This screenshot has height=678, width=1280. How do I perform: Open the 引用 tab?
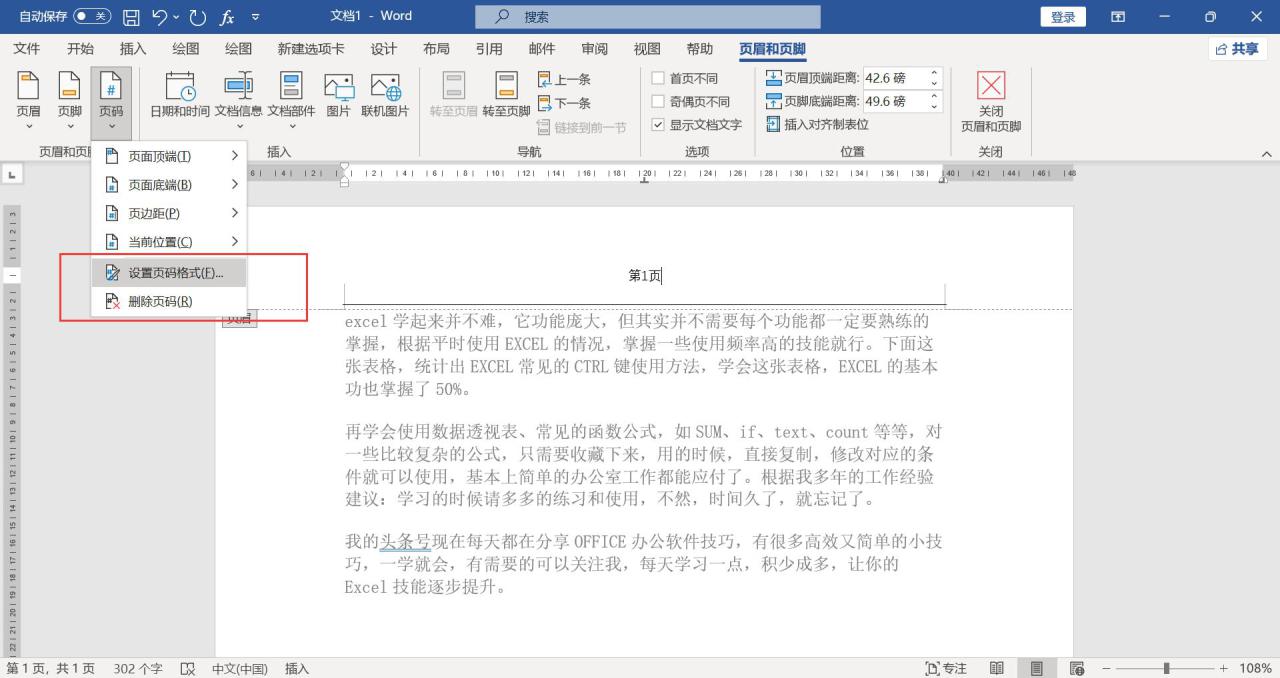click(x=489, y=49)
